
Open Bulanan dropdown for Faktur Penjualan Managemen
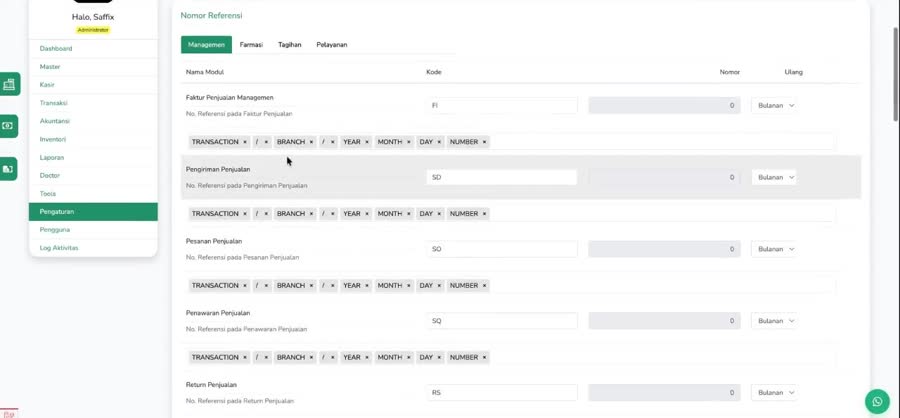click(774, 106)
